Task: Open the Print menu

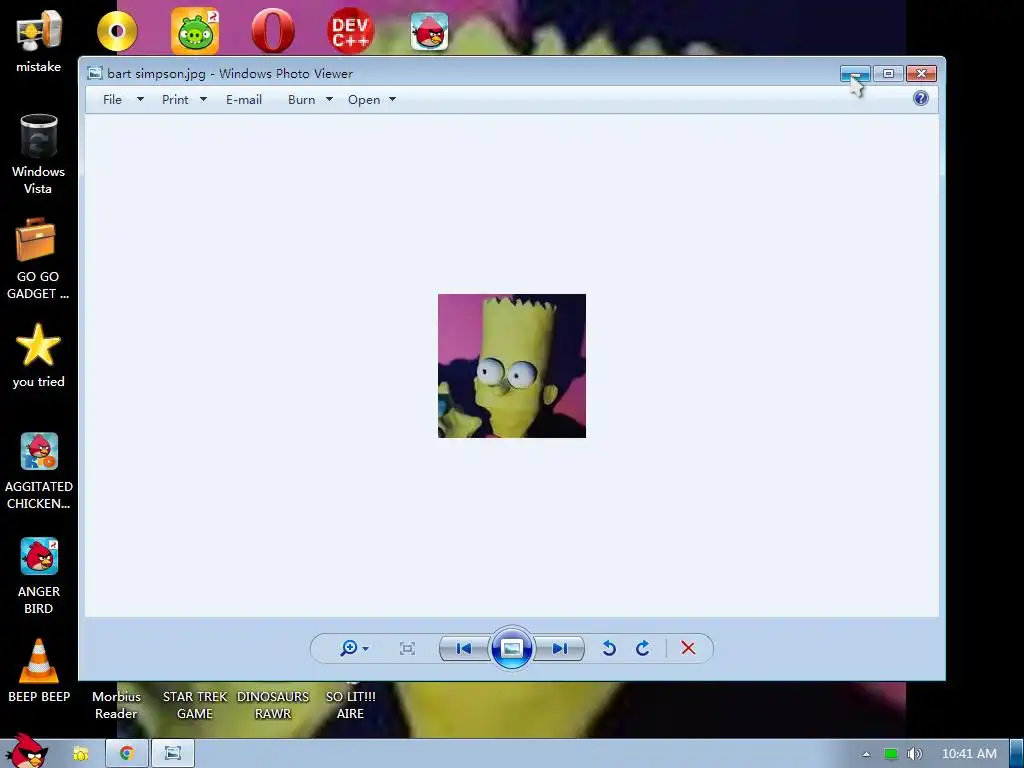Action: point(175,99)
